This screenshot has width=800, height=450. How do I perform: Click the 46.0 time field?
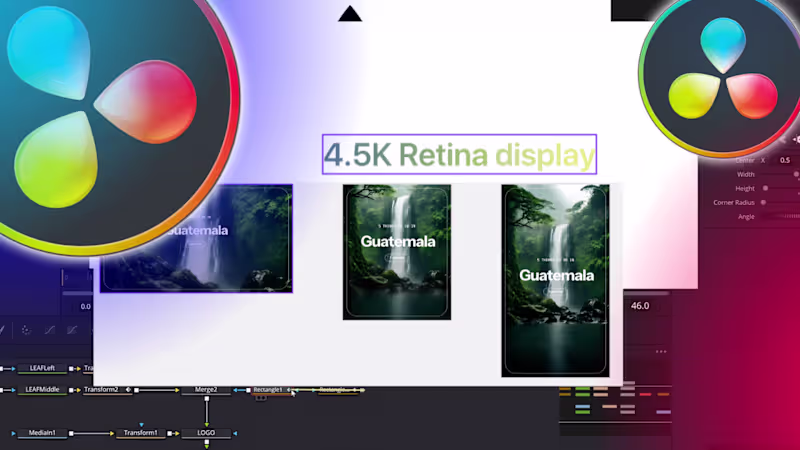[640, 306]
